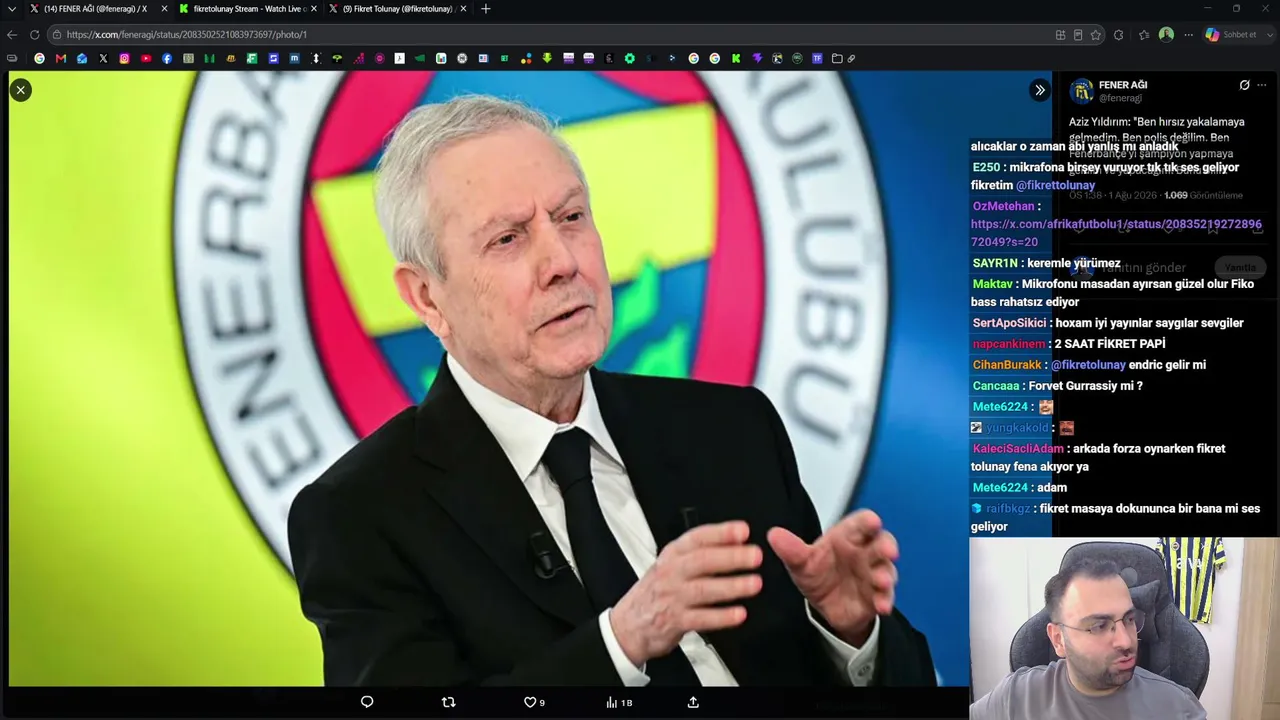Select chat username SAYR1N
Viewport: 1280px width, 720px height.
pyautogui.click(x=995, y=263)
